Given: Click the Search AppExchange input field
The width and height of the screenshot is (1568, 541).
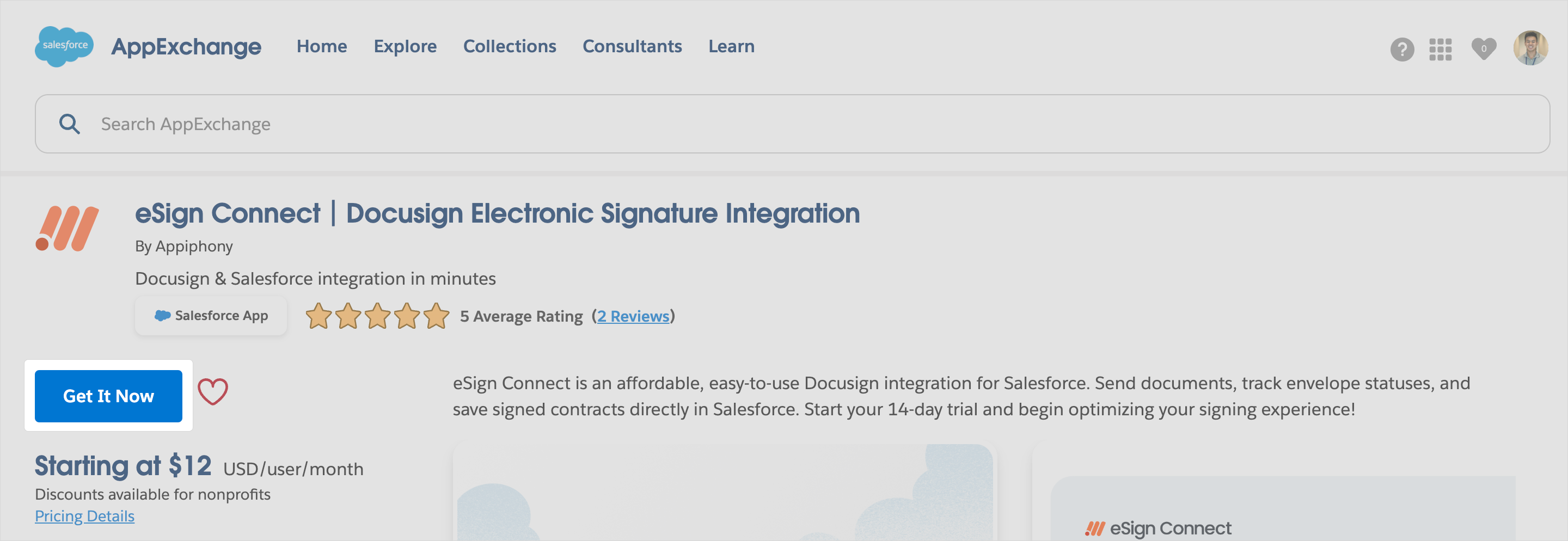Looking at the screenshot, I should (487, 124).
